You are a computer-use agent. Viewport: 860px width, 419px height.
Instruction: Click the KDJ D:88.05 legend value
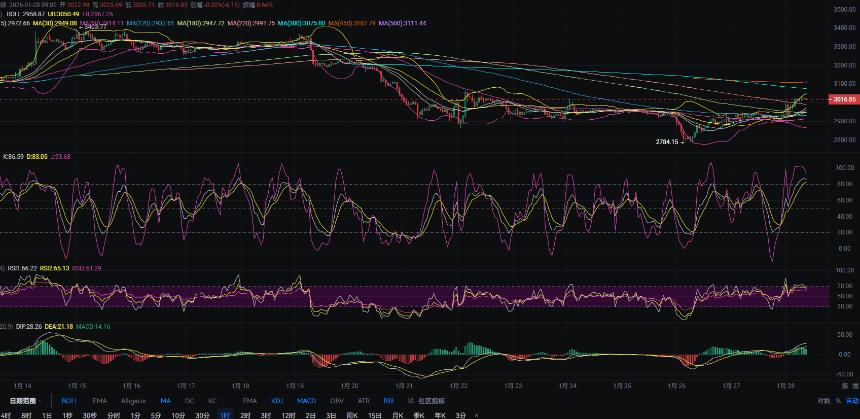(x=35, y=156)
